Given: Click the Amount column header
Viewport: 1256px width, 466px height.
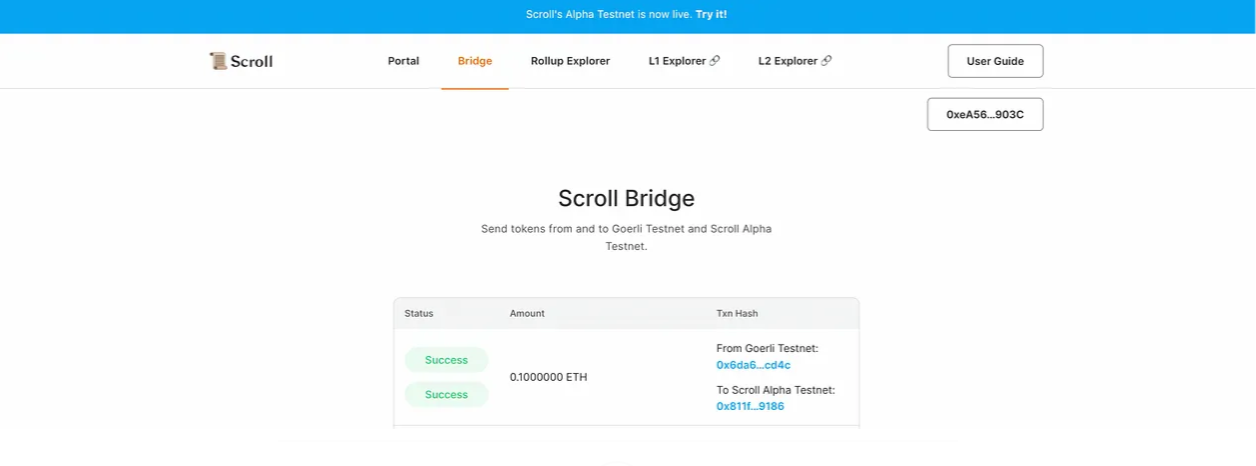Looking at the screenshot, I should (x=527, y=313).
